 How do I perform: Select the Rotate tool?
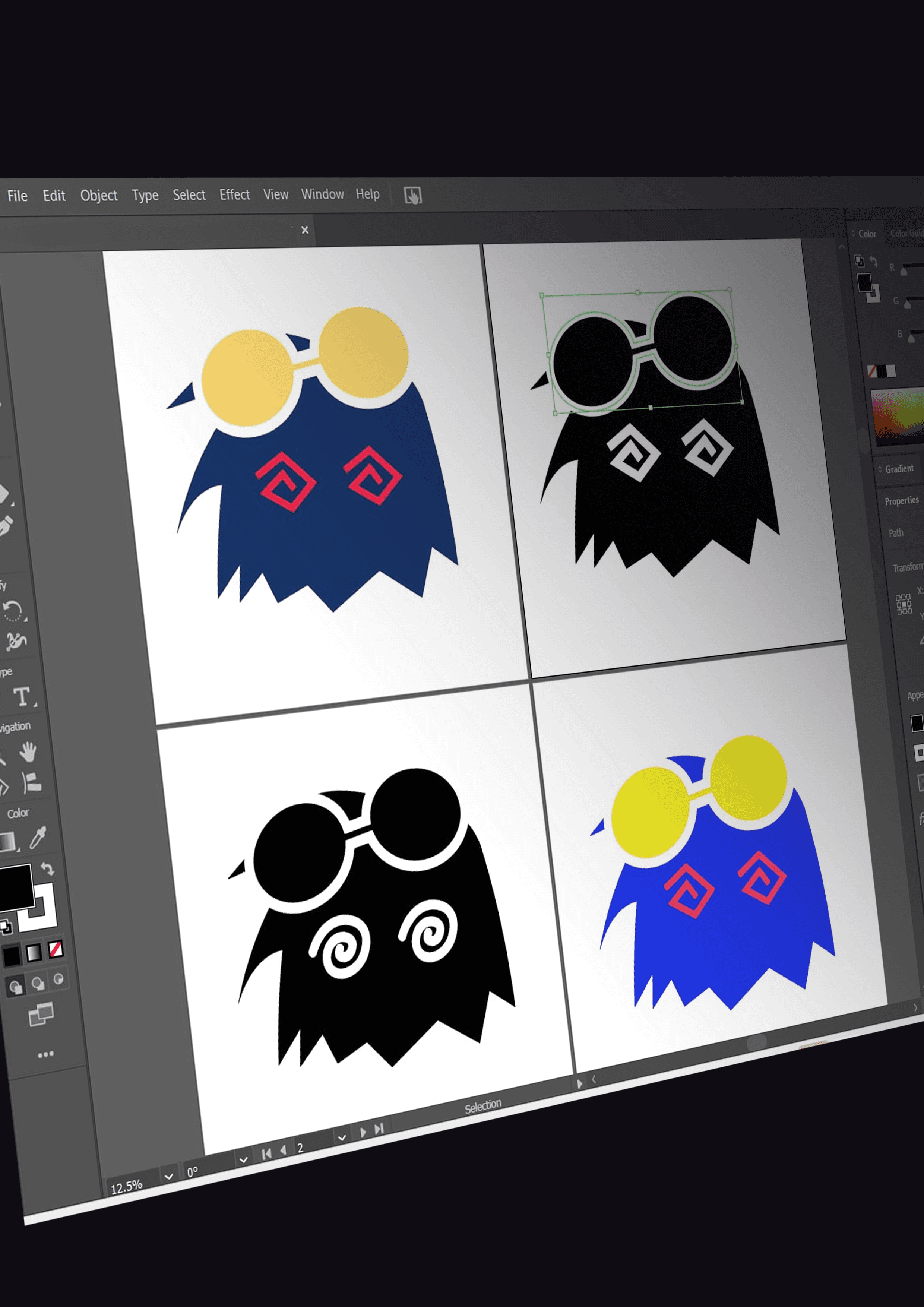coord(13,611)
